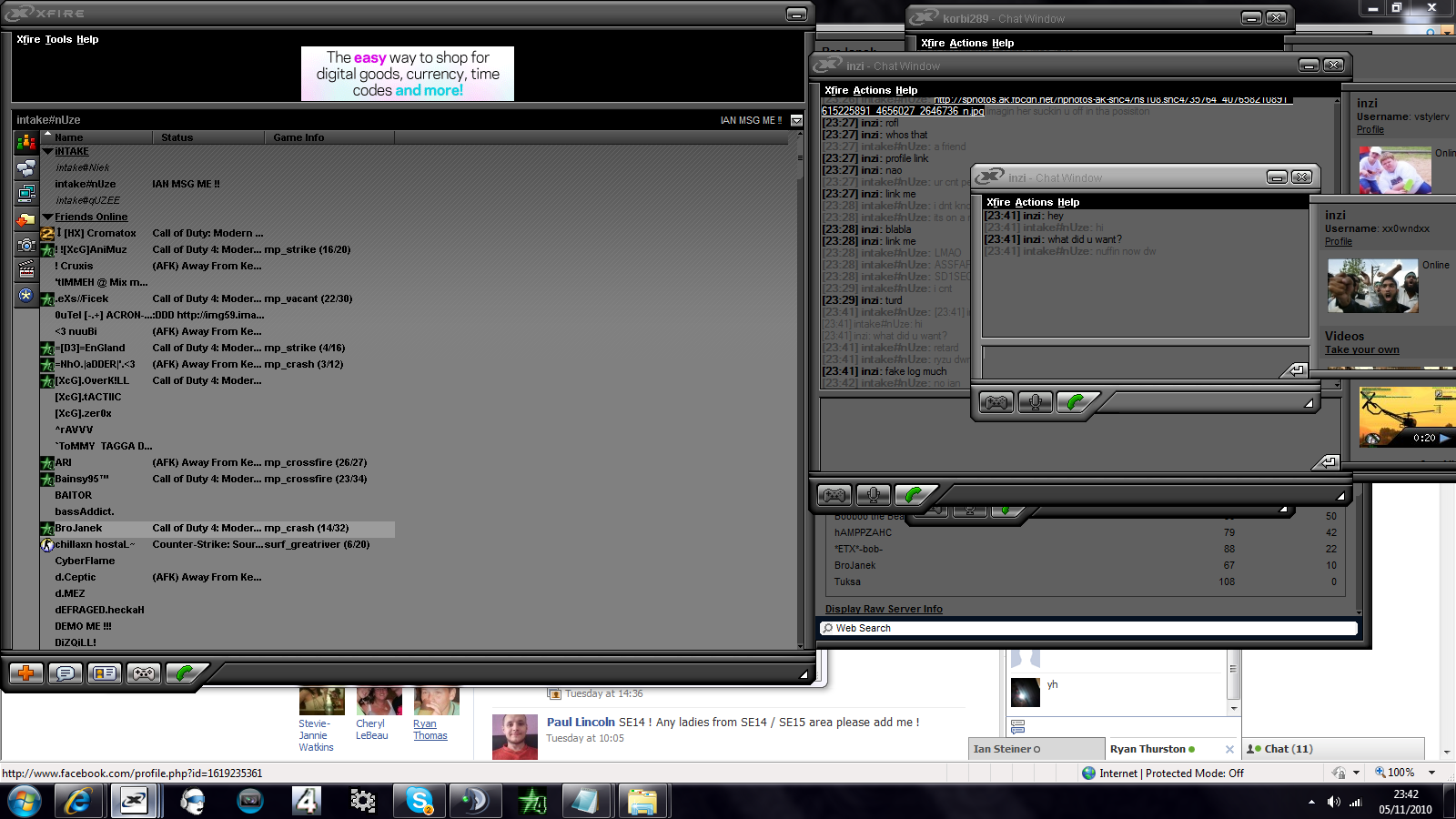This screenshot has height=819, width=1456.
Task: Open Help menu in vstylerv inzi chat
Action: pyautogui.click(x=906, y=90)
